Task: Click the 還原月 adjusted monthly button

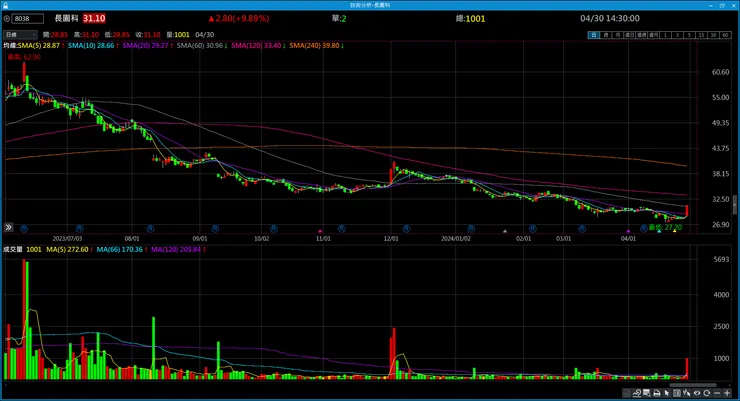Action: pyautogui.click(x=654, y=35)
